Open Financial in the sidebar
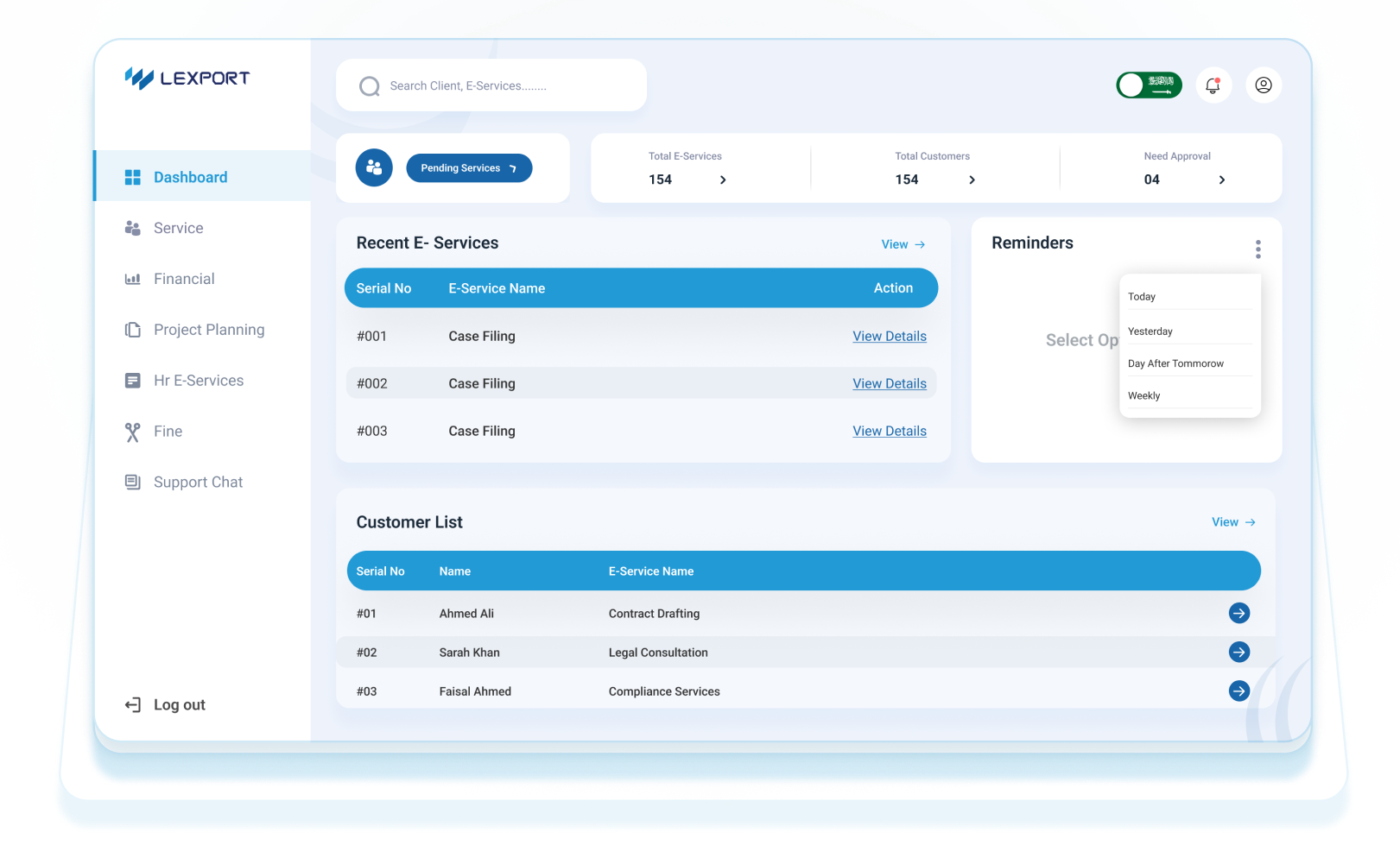1400x858 pixels. click(x=184, y=279)
